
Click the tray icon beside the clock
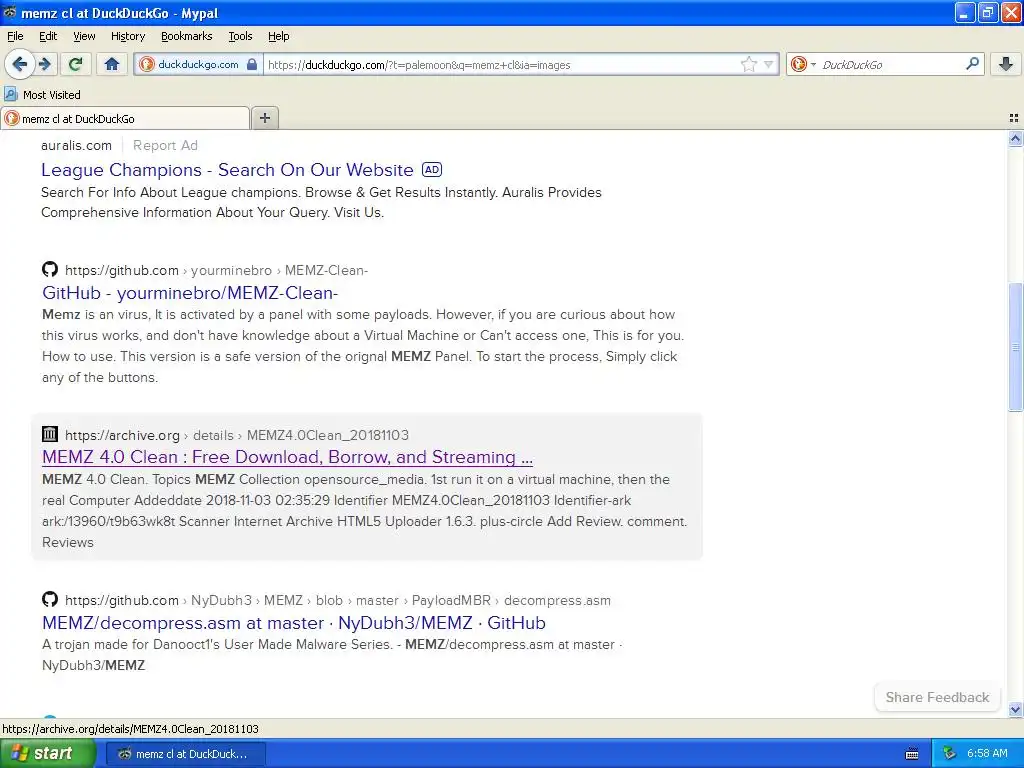tap(950, 754)
